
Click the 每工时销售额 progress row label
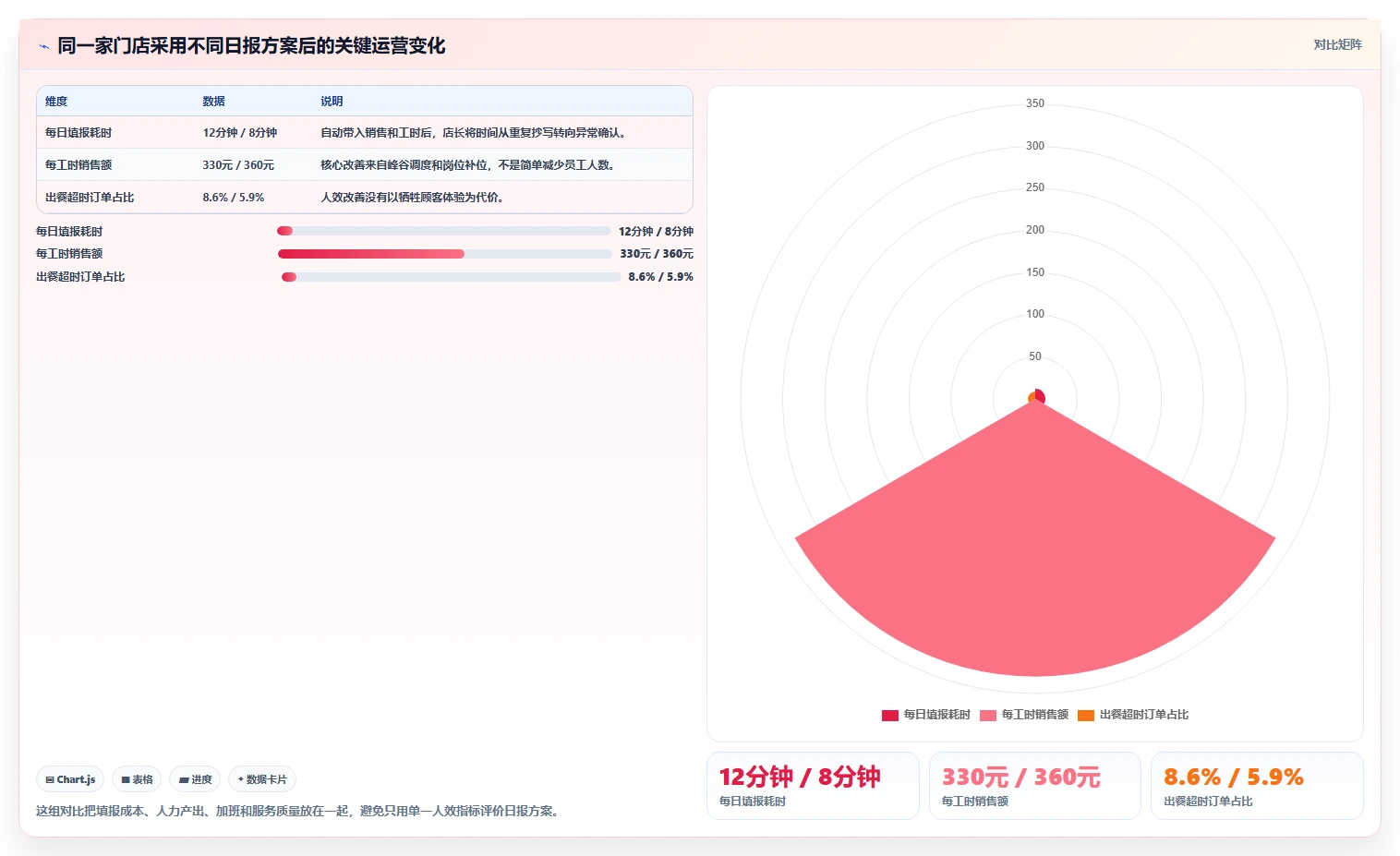[69, 254]
